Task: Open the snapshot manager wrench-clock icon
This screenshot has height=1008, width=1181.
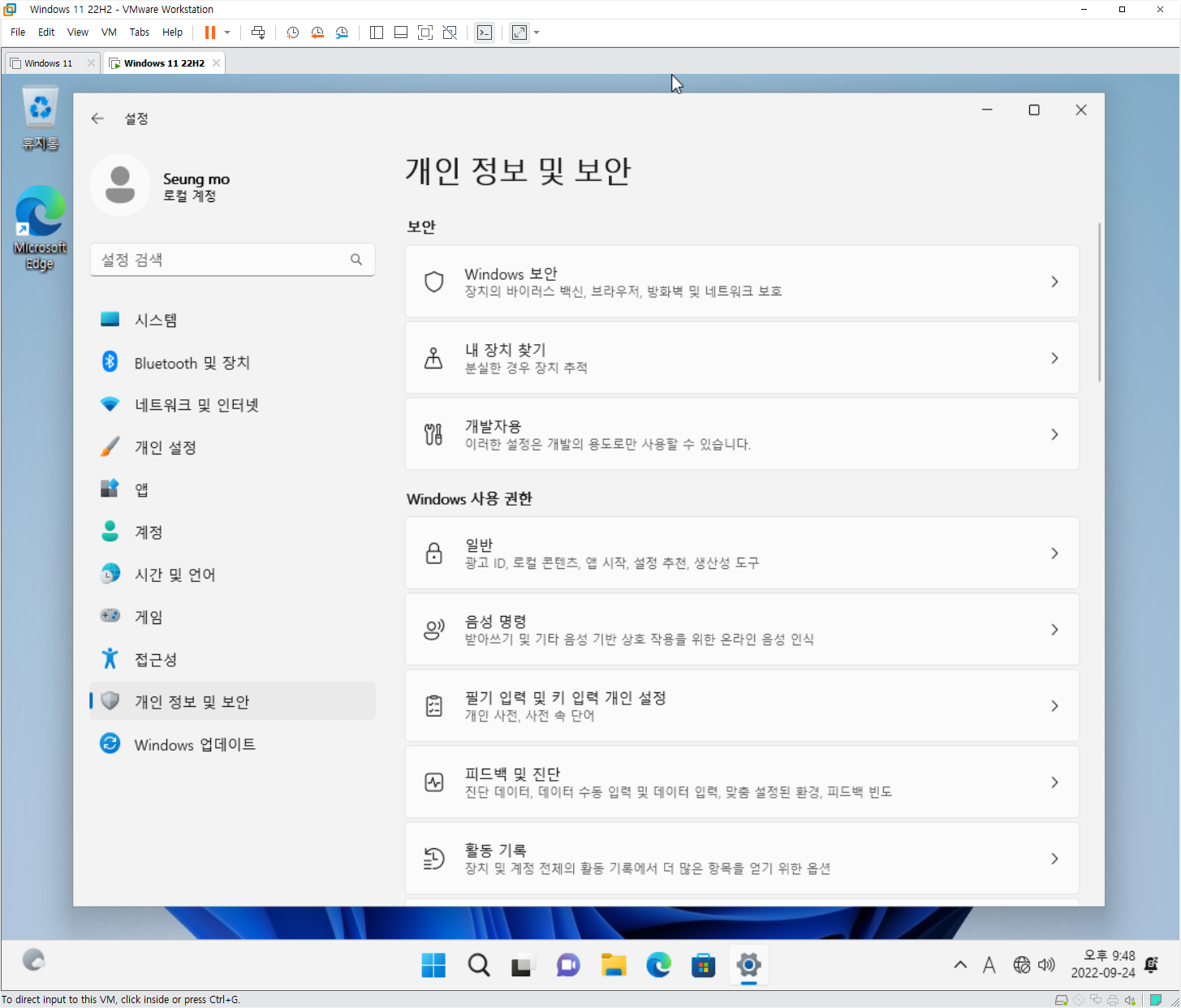Action: (x=342, y=32)
